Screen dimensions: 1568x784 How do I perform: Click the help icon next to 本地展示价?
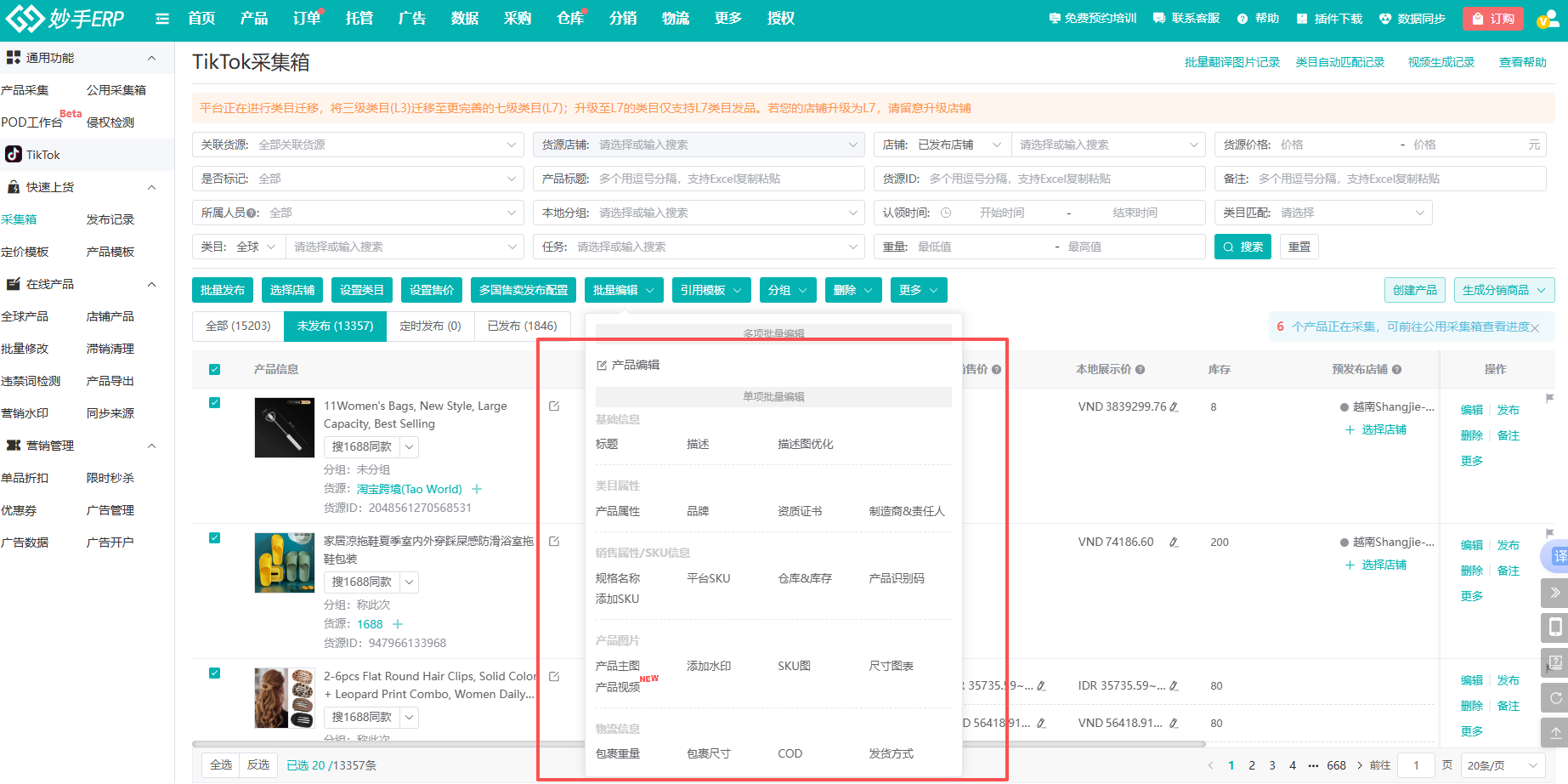tap(1141, 370)
